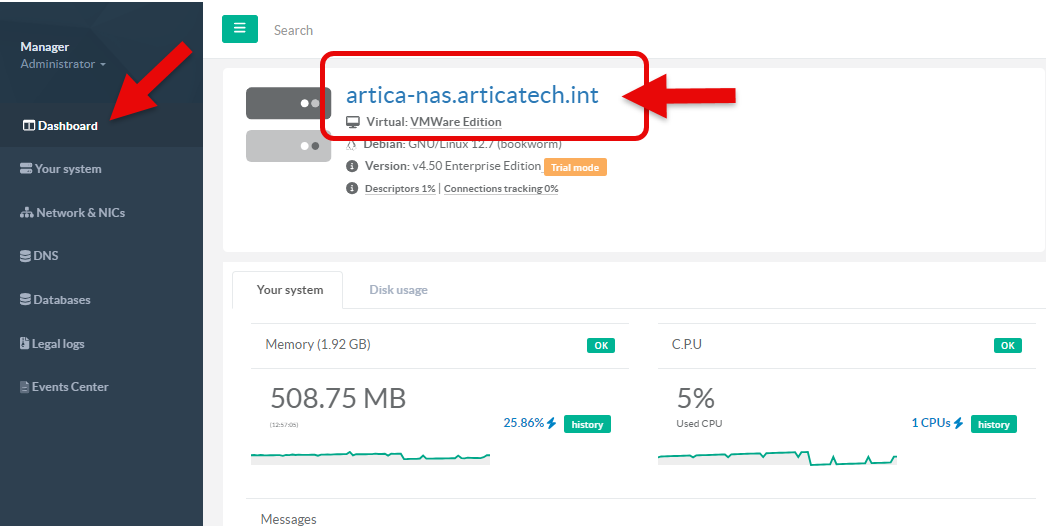Click the green hamburger menu button
This screenshot has width=1046, height=526.
pos(239,29)
